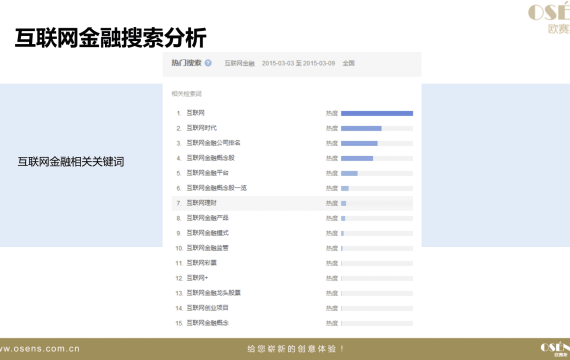Image resolution: width=570 pixels, height=360 pixels.
Task: Open the 2015-03-03 至 2015-03-09 date range
Action: 298,63
